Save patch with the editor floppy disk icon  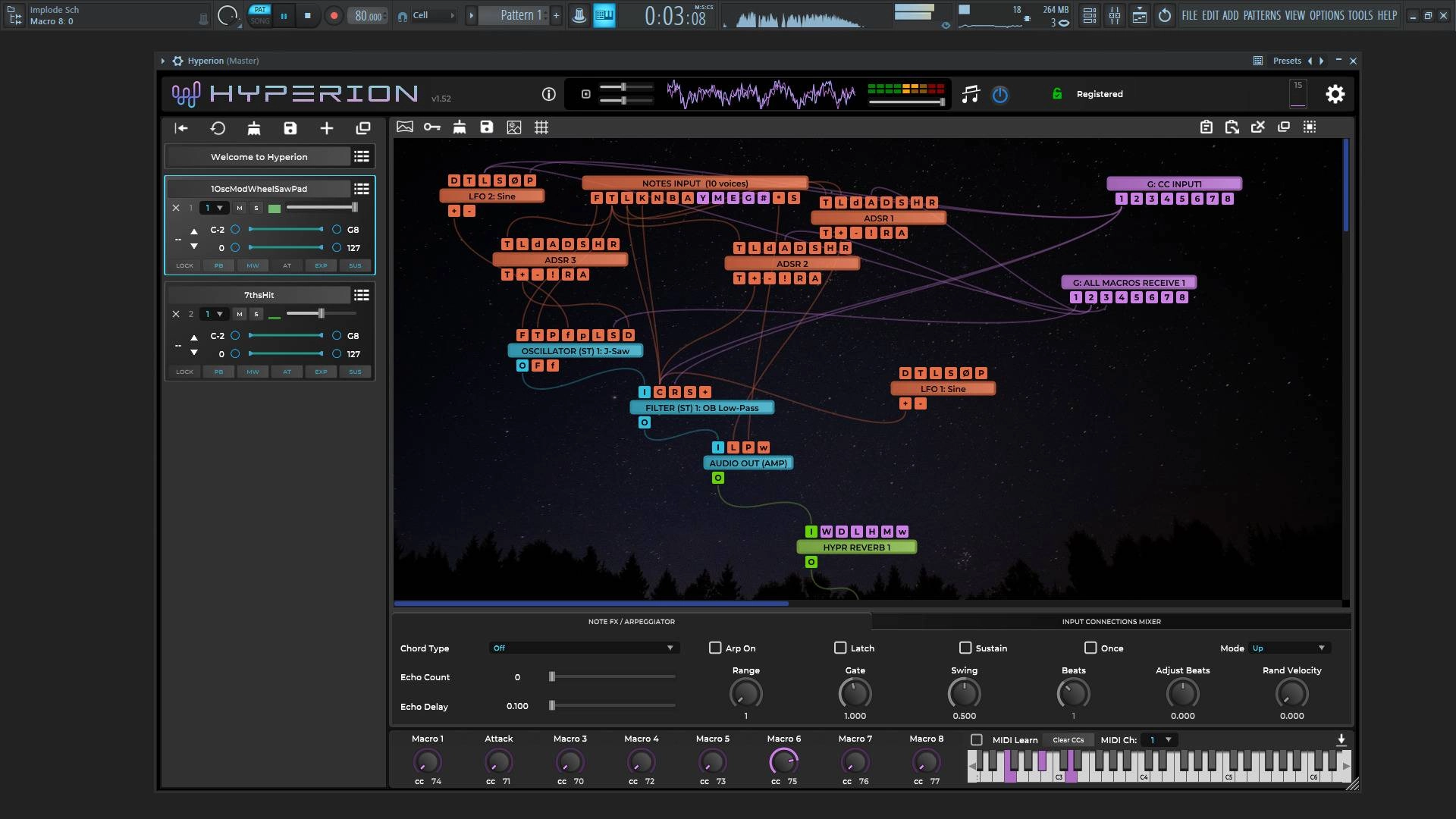click(487, 127)
